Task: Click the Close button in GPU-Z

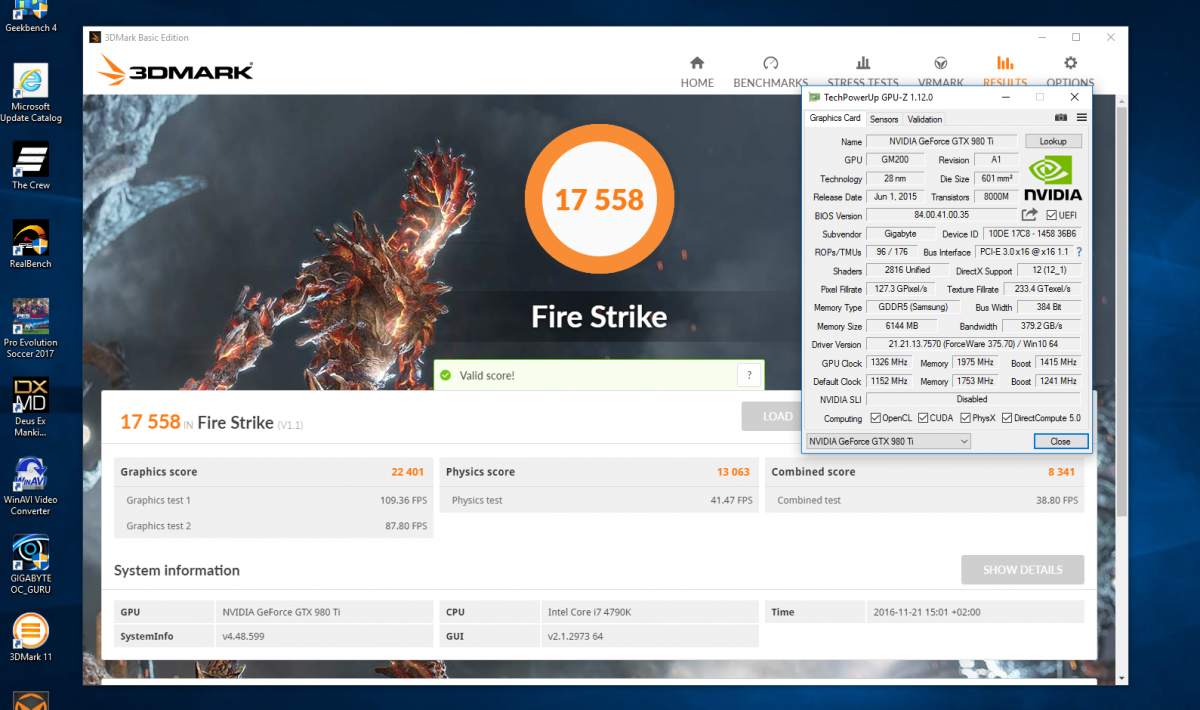Action: (1060, 441)
